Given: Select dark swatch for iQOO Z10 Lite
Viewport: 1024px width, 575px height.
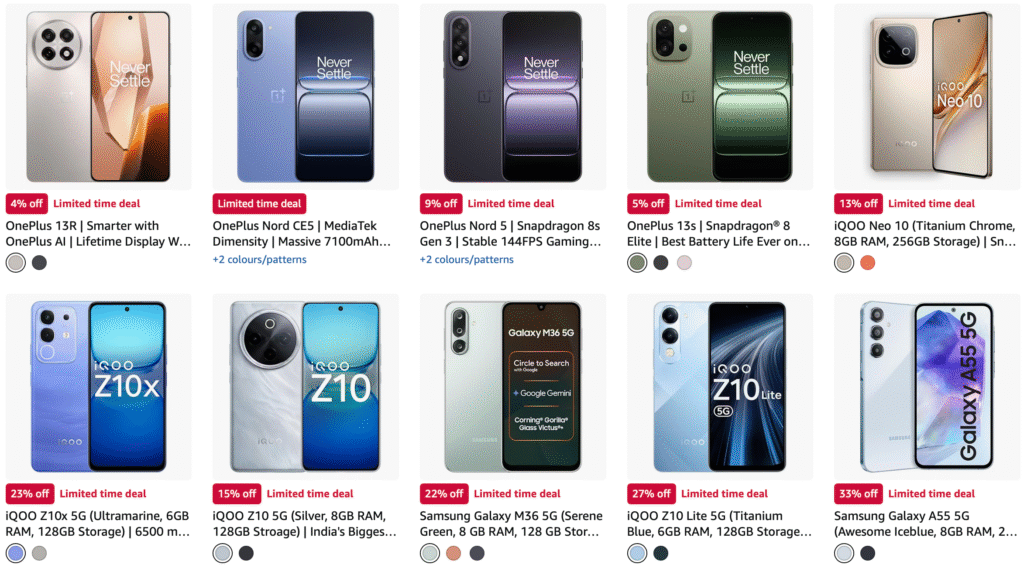Looking at the screenshot, I should (x=660, y=553).
